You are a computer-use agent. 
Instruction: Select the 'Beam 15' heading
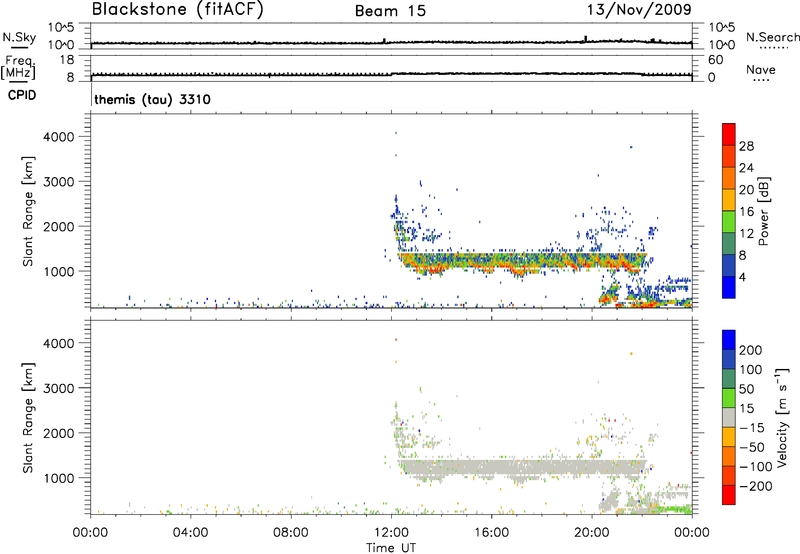[x=390, y=11]
